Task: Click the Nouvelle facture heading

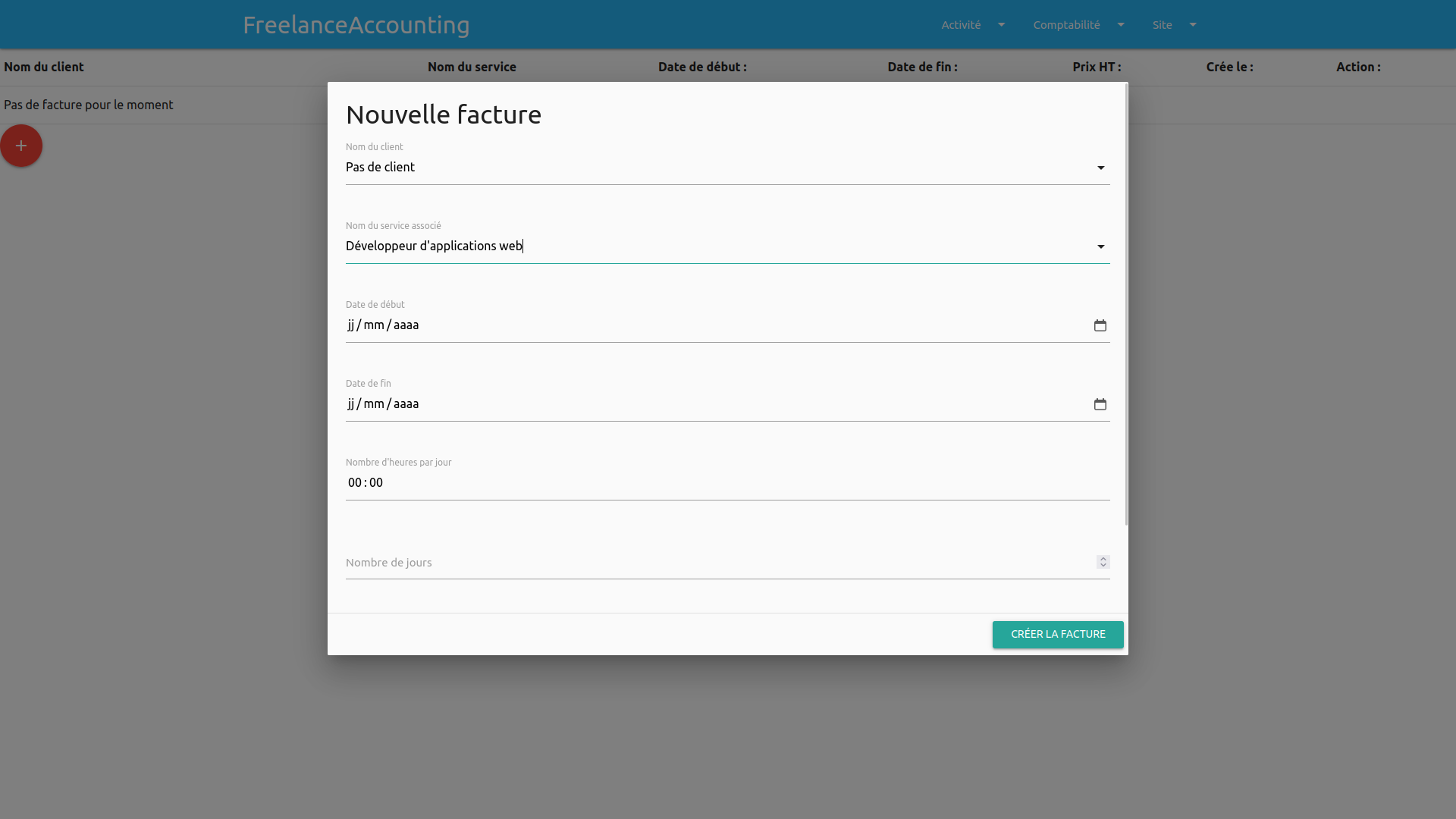Action: click(x=444, y=115)
